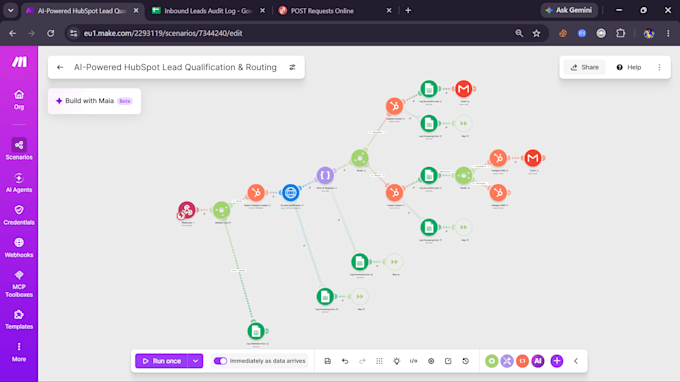Close the Inbound Leads Audit Log tab
The width and height of the screenshot is (680, 382).
pyautogui.click(x=262, y=11)
